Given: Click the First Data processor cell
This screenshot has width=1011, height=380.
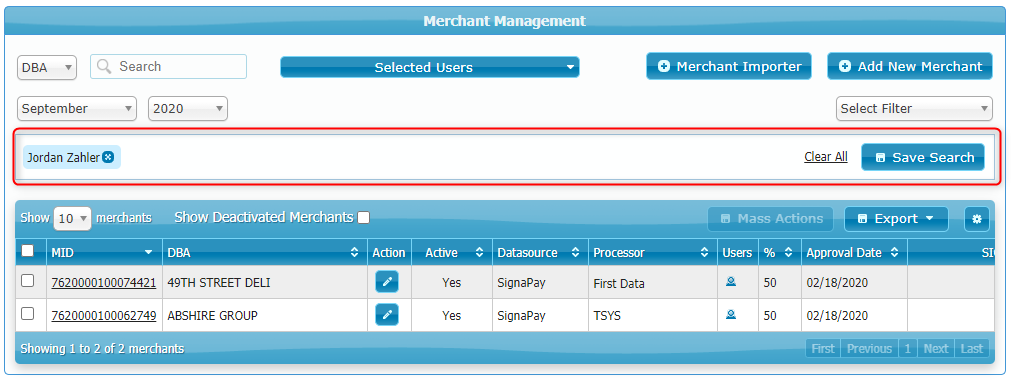Looking at the screenshot, I should coord(653,283).
